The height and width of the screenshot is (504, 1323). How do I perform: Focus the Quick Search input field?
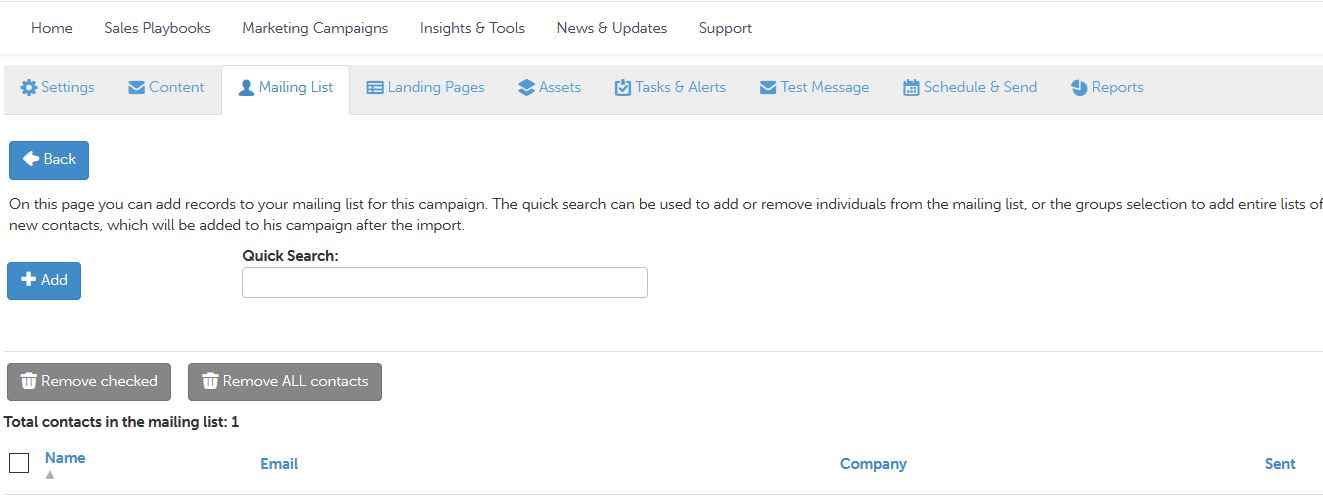click(445, 283)
